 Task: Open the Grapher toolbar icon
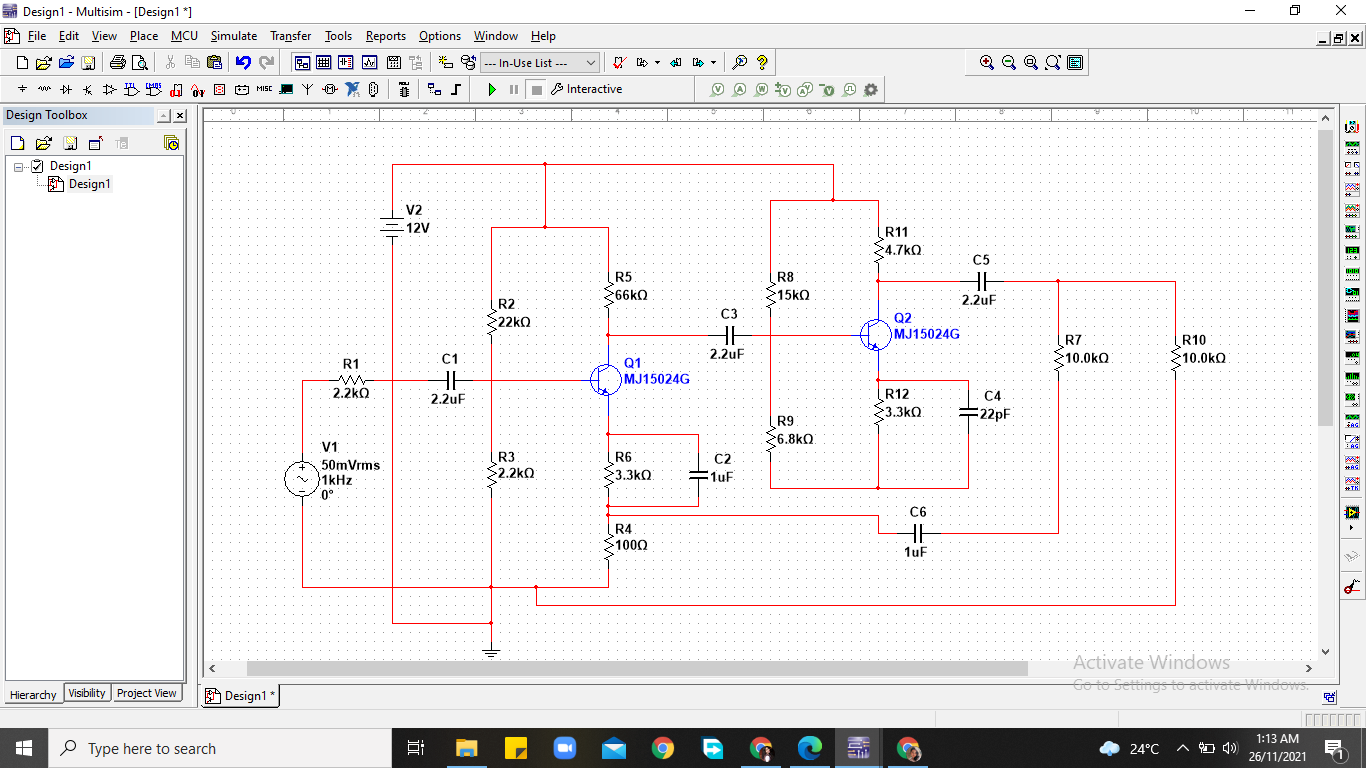pos(369,63)
